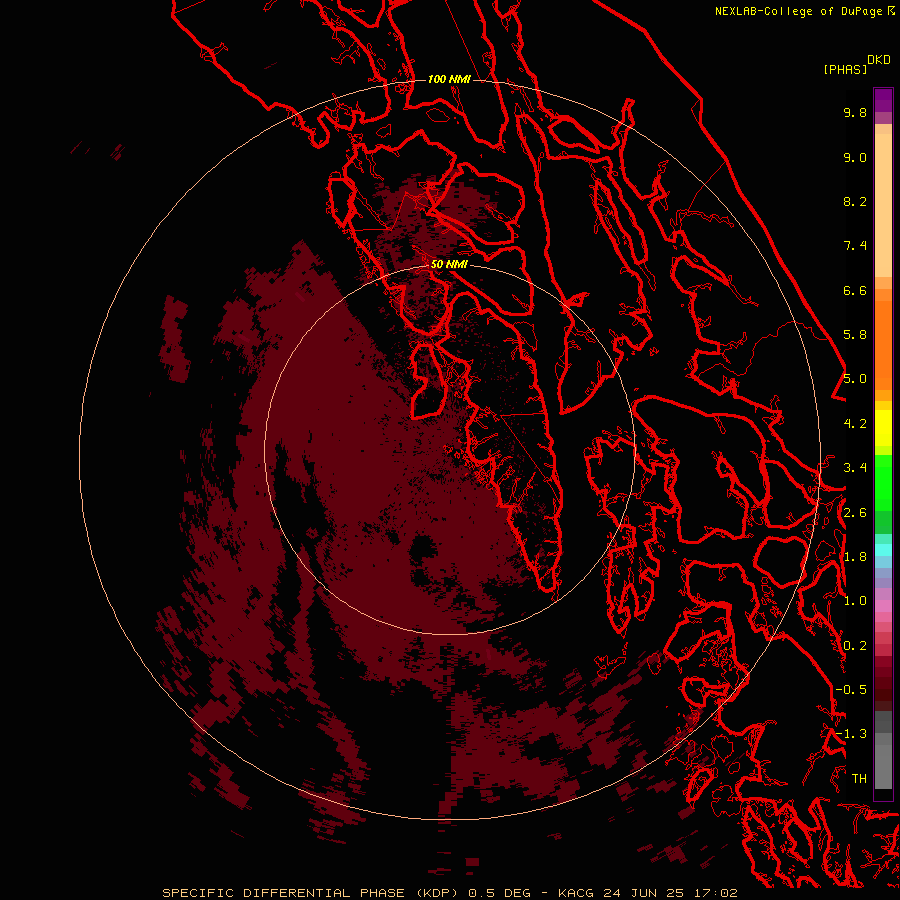Viewport: 900px width, 900px height.
Task: Click the purple top segment of color bar
Action: [883, 100]
